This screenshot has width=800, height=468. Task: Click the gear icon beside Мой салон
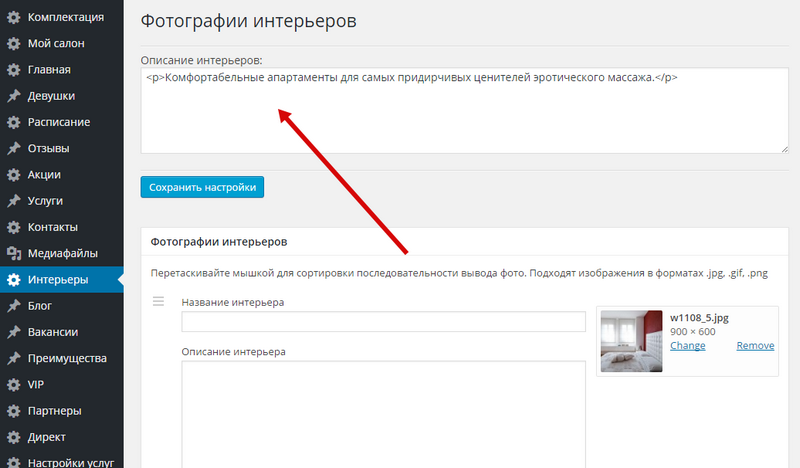tap(14, 43)
